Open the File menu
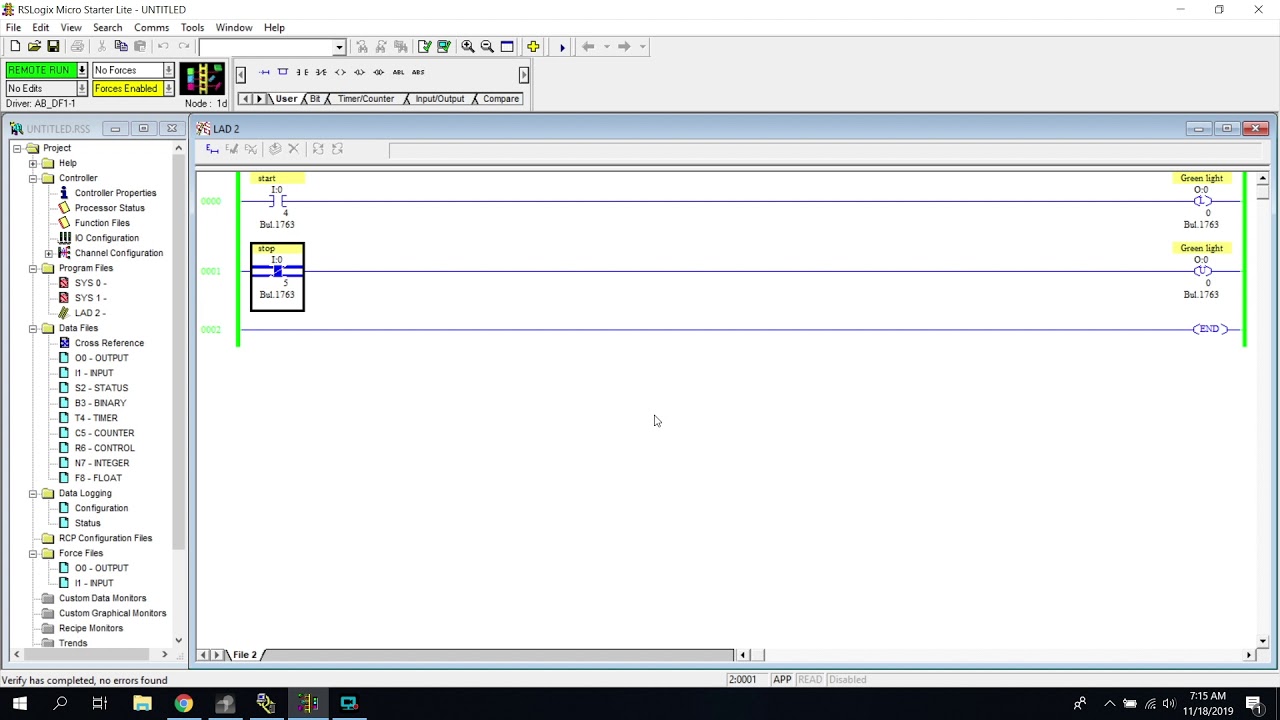Screen dimensions: 1280x720 pyautogui.click(x=13, y=27)
